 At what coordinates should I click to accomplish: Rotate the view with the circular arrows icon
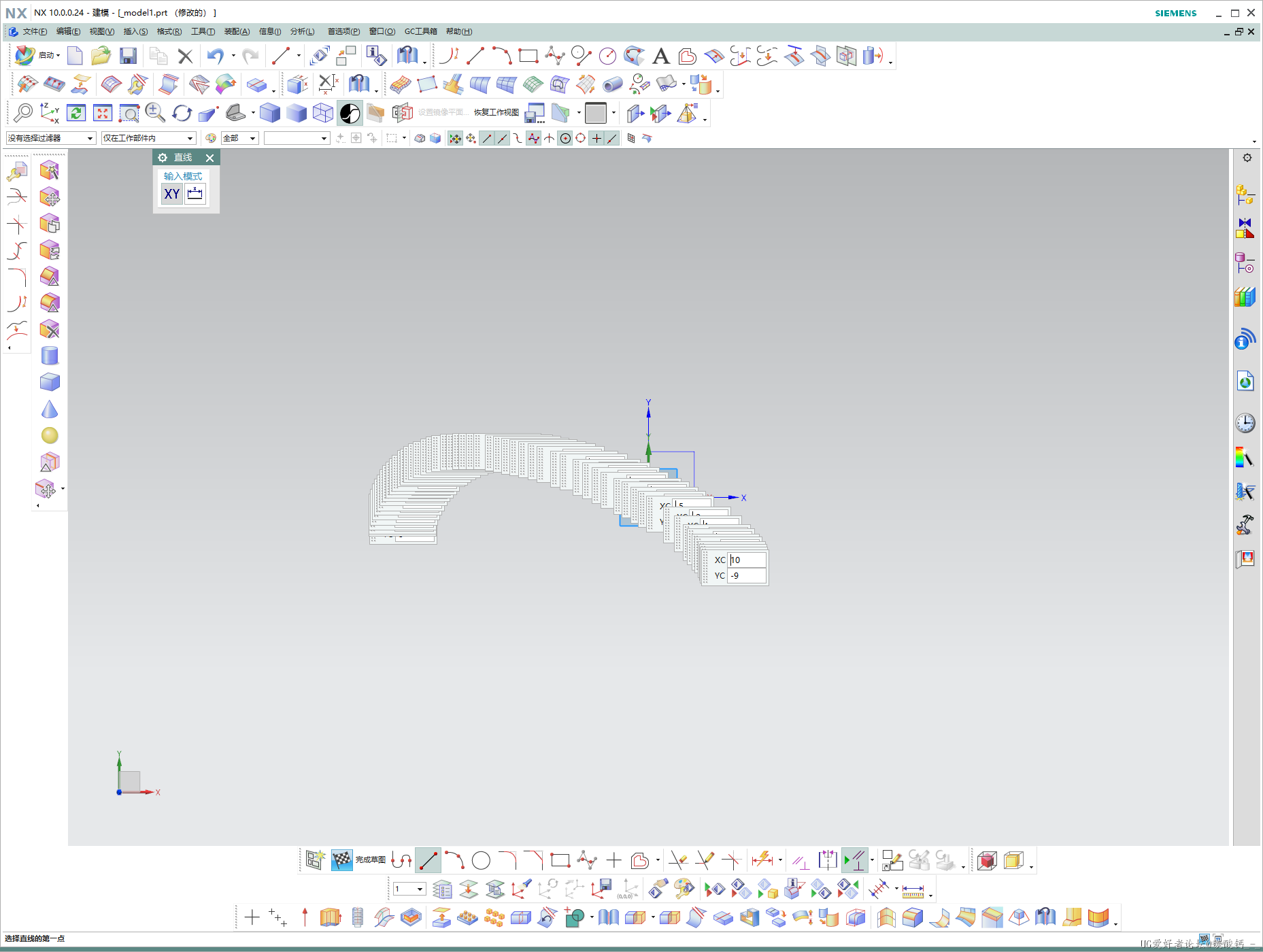point(182,112)
